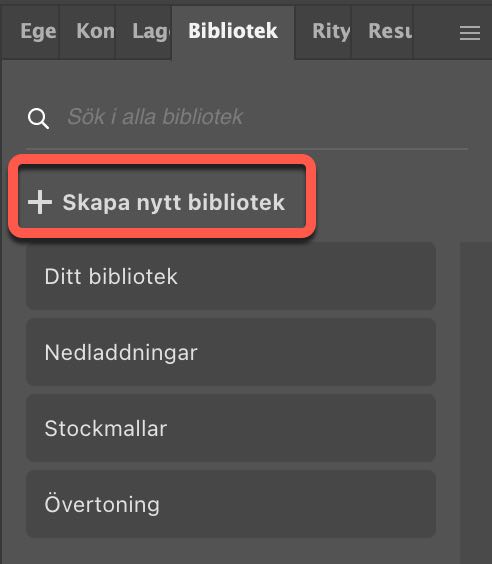
Task: Open the panel hamburger menu
Action: [470, 33]
